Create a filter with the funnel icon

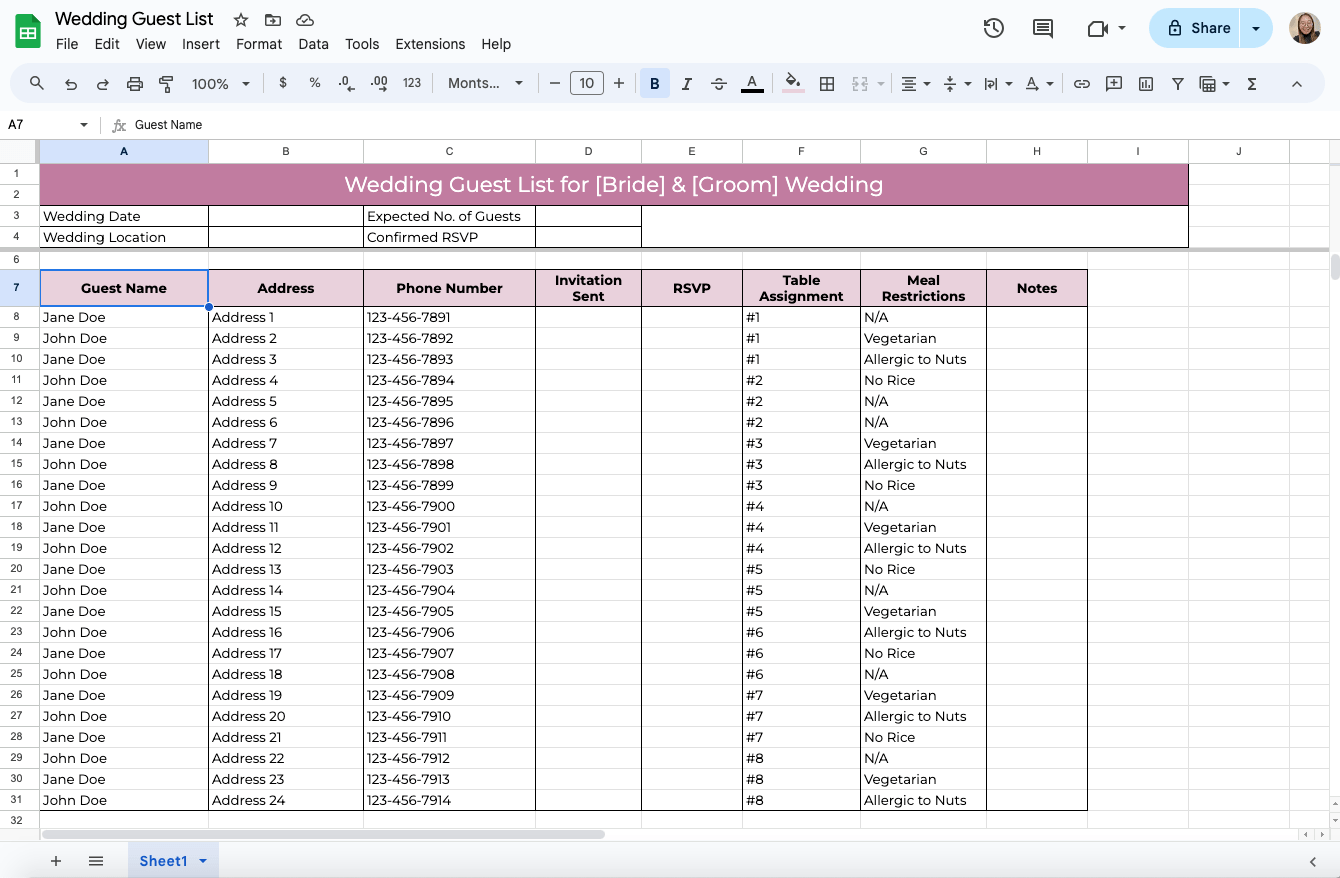1178,84
